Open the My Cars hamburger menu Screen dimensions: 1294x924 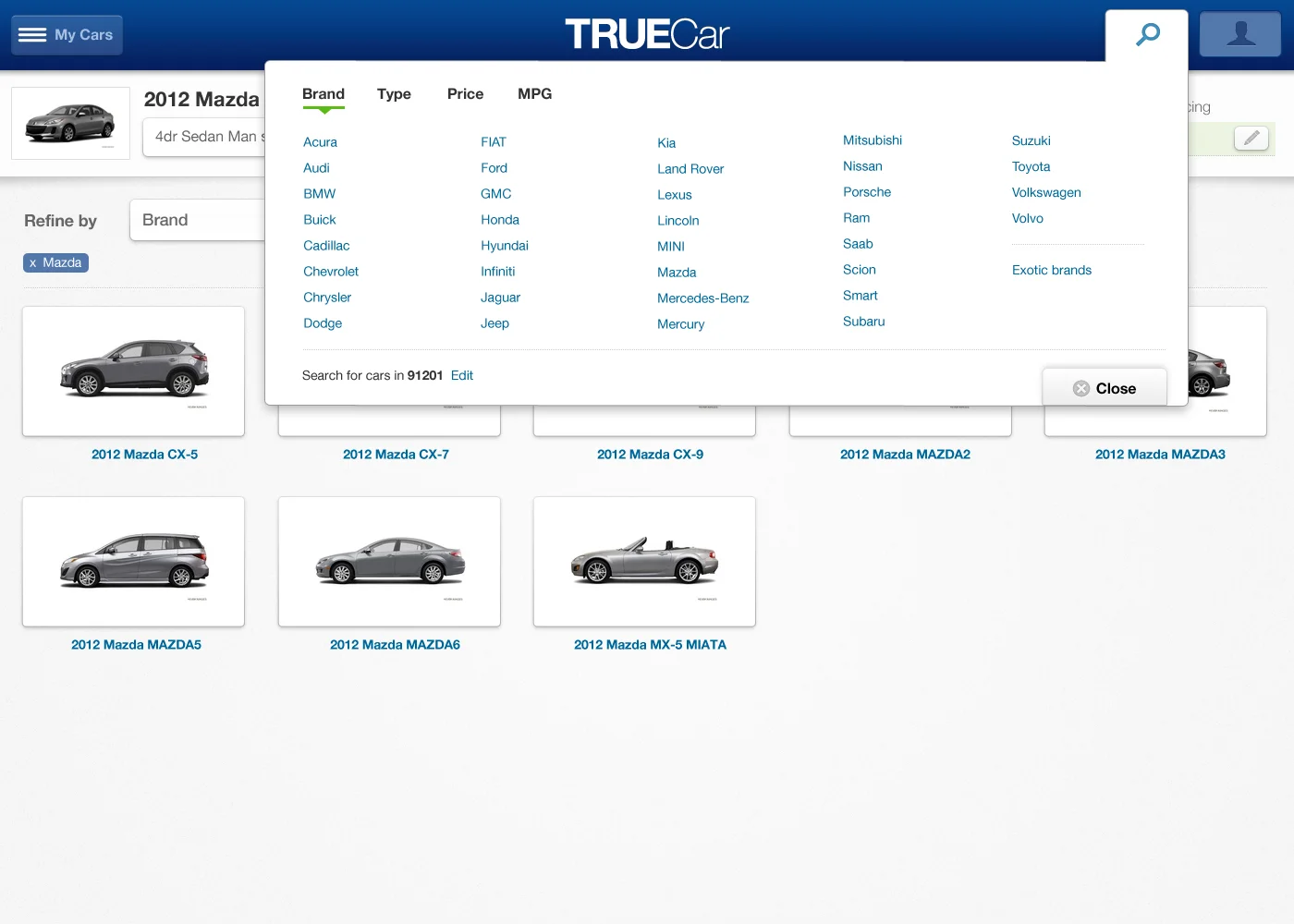pyautogui.click(x=67, y=35)
